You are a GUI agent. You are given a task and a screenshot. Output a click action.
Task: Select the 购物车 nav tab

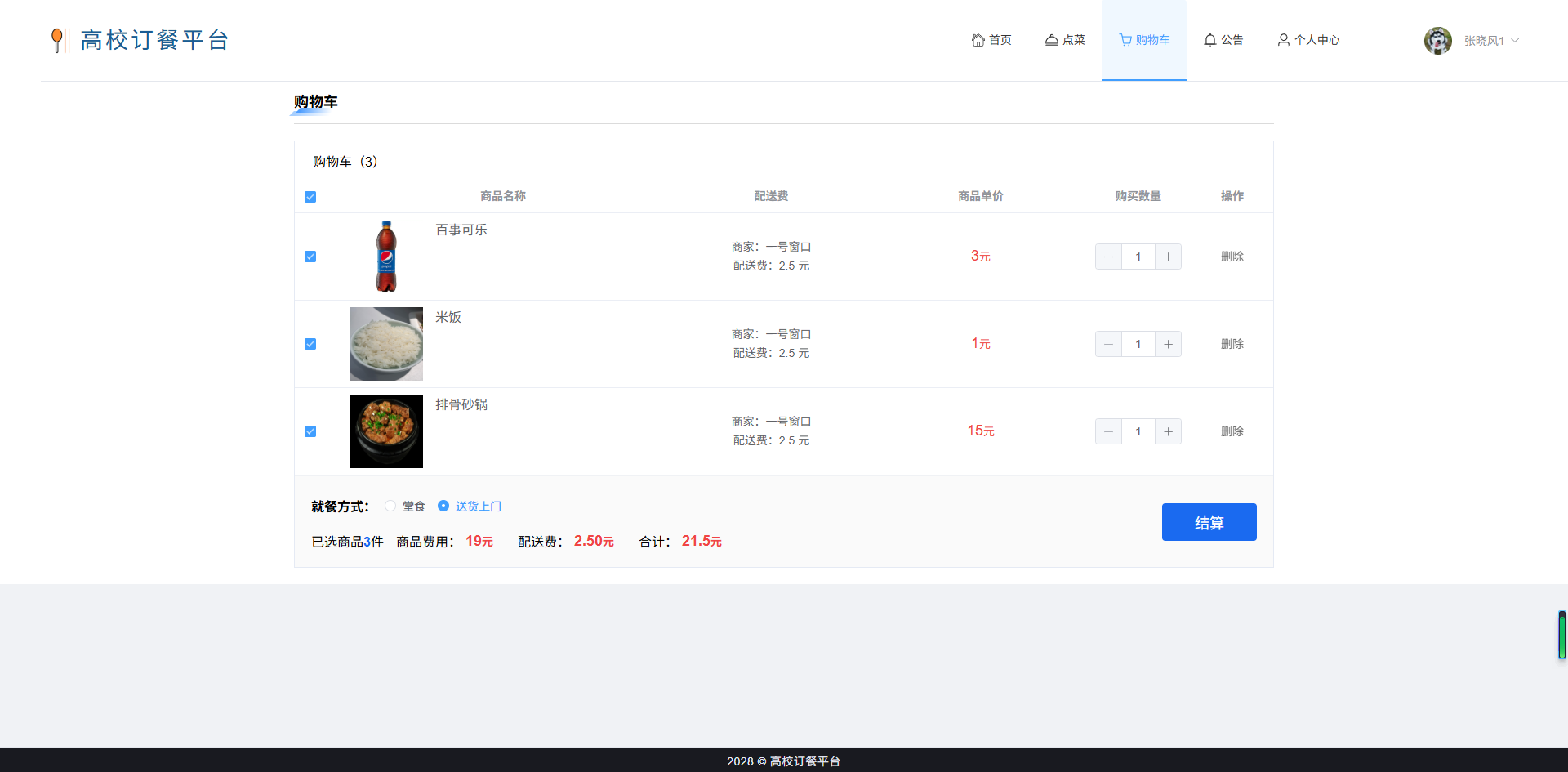click(x=1144, y=40)
